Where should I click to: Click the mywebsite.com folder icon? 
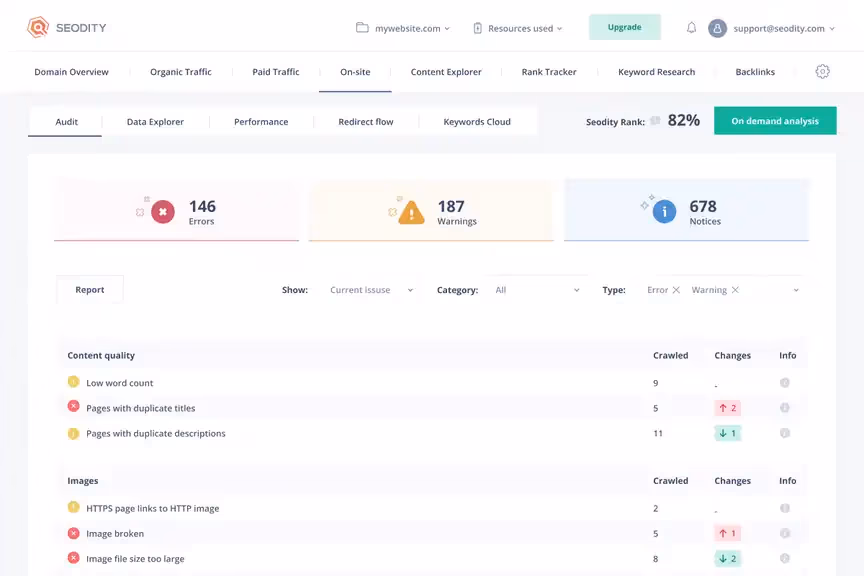[362, 28]
